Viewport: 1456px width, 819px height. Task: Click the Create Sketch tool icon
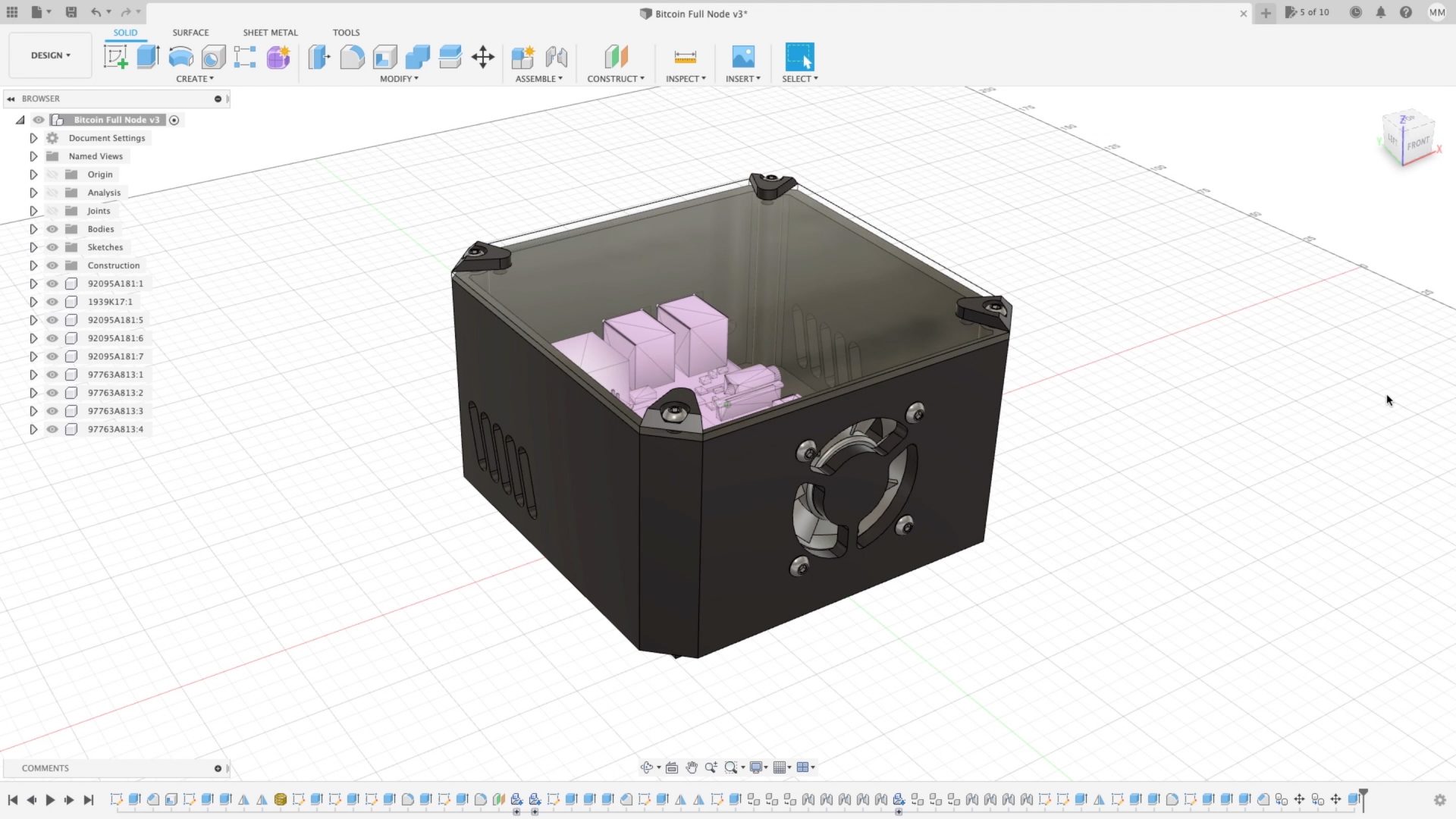(x=115, y=57)
